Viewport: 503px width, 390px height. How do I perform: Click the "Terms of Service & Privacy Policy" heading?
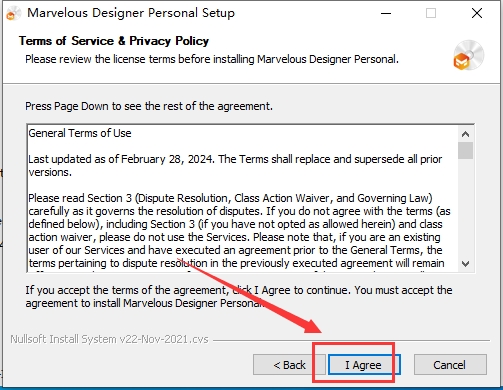pos(114,41)
